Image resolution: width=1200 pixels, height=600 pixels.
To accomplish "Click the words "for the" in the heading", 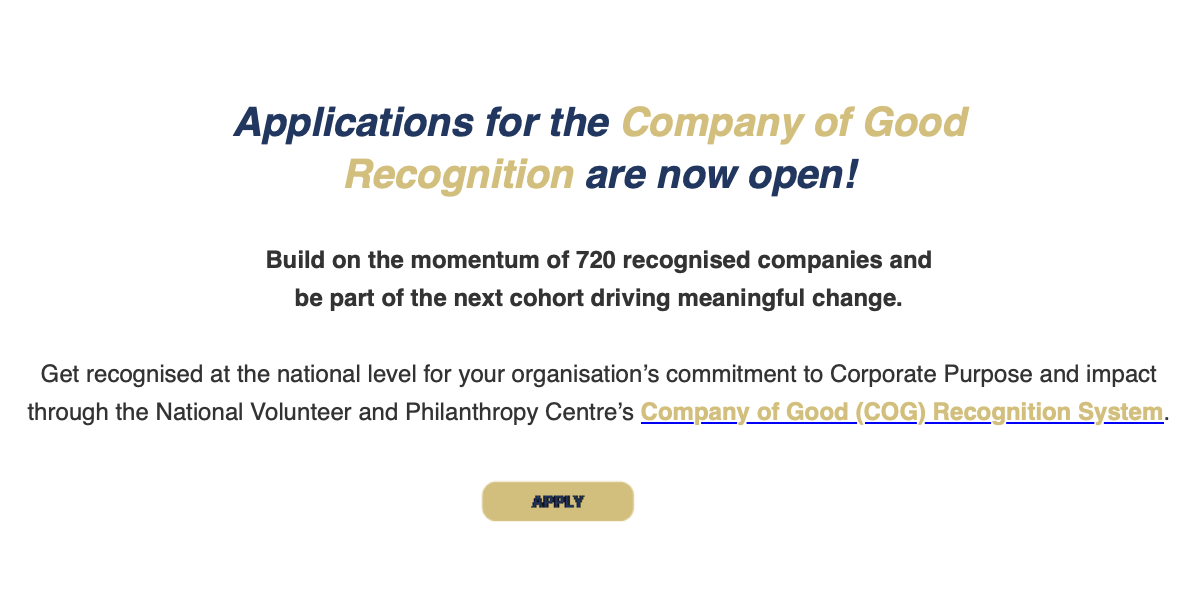I will (x=547, y=123).
